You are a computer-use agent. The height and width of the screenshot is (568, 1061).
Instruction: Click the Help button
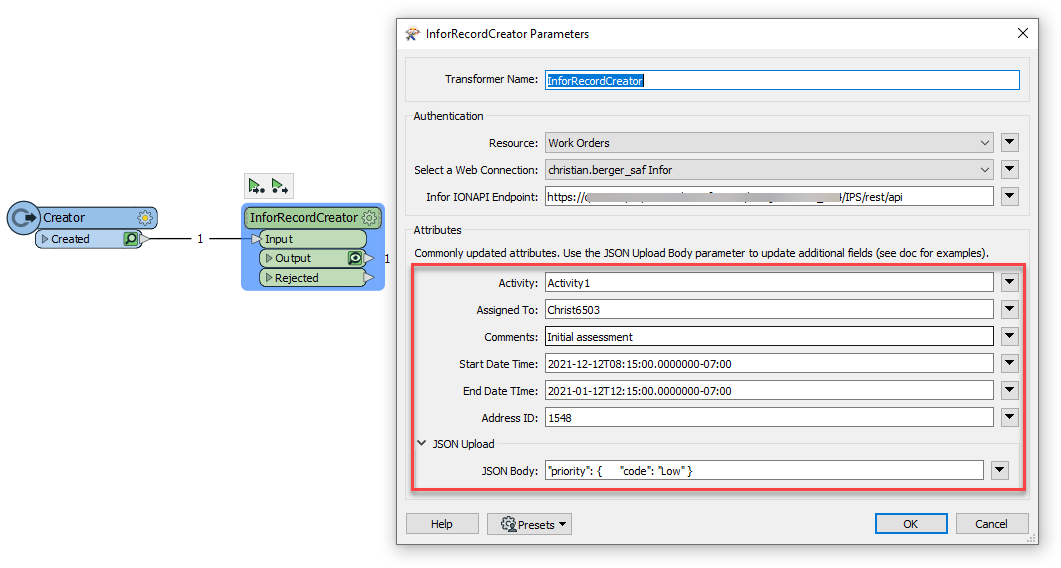pos(441,524)
